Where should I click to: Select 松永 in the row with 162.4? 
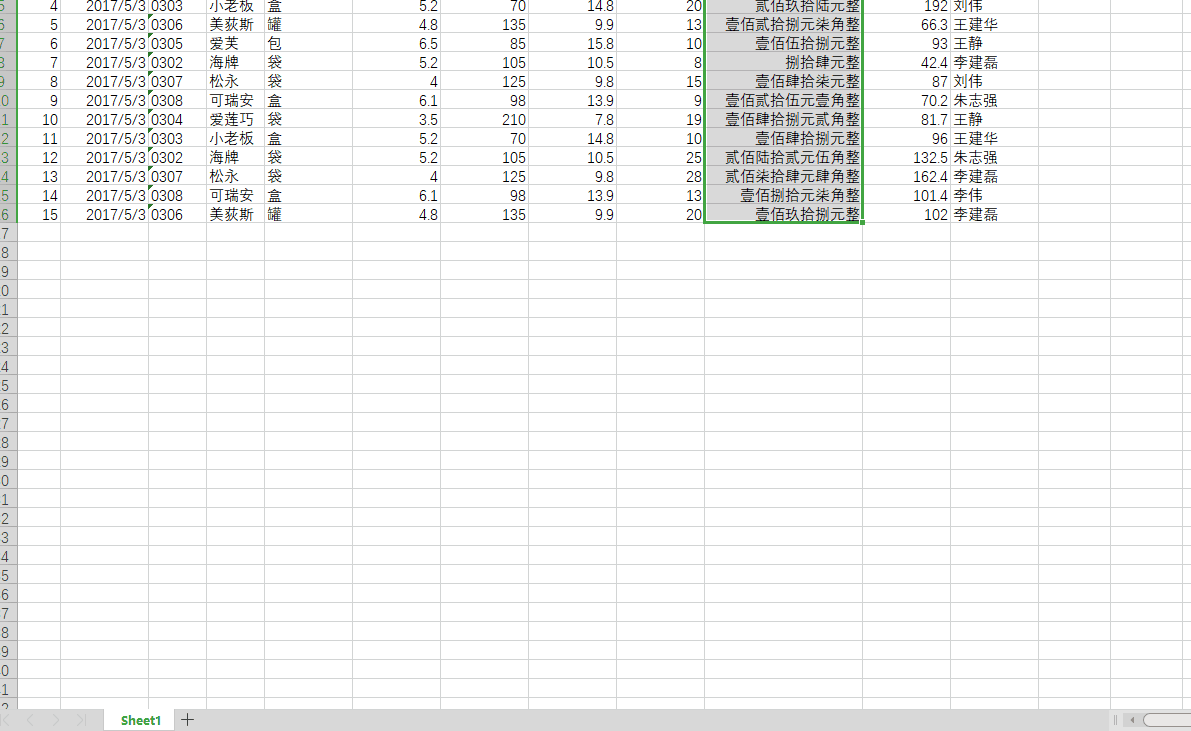(x=235, y=176)
